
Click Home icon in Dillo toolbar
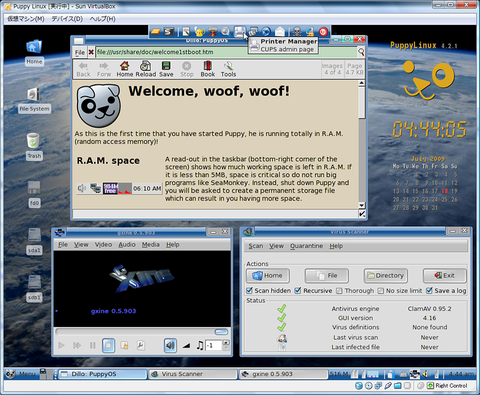click(x=125, y=69)
